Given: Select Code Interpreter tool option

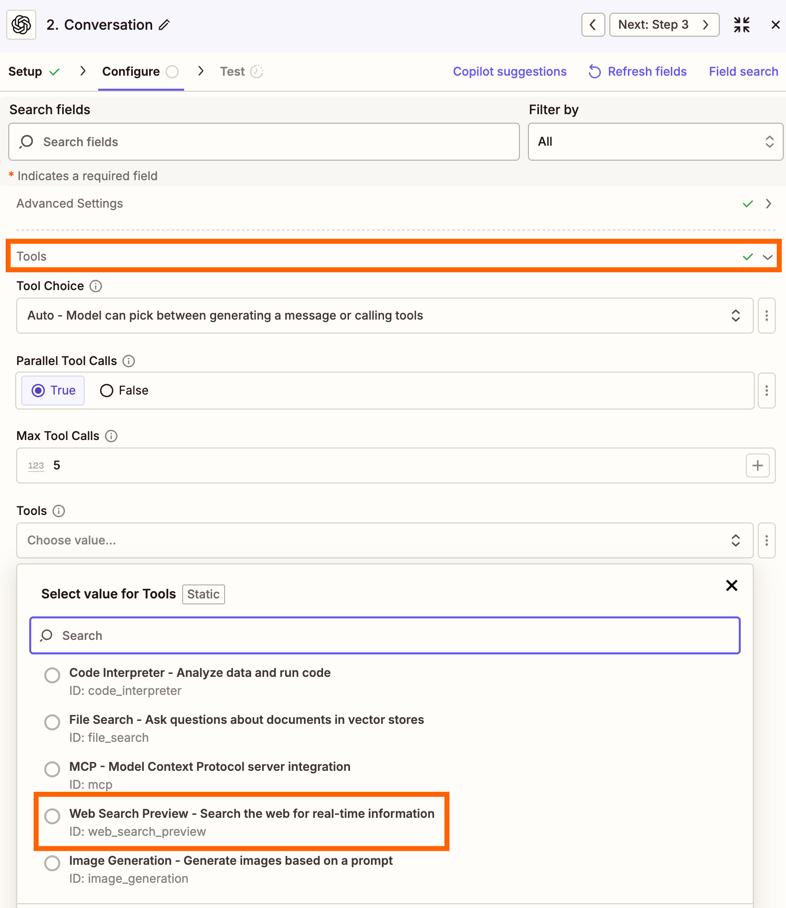Looking at the screenshot, I should click(52, 675).
